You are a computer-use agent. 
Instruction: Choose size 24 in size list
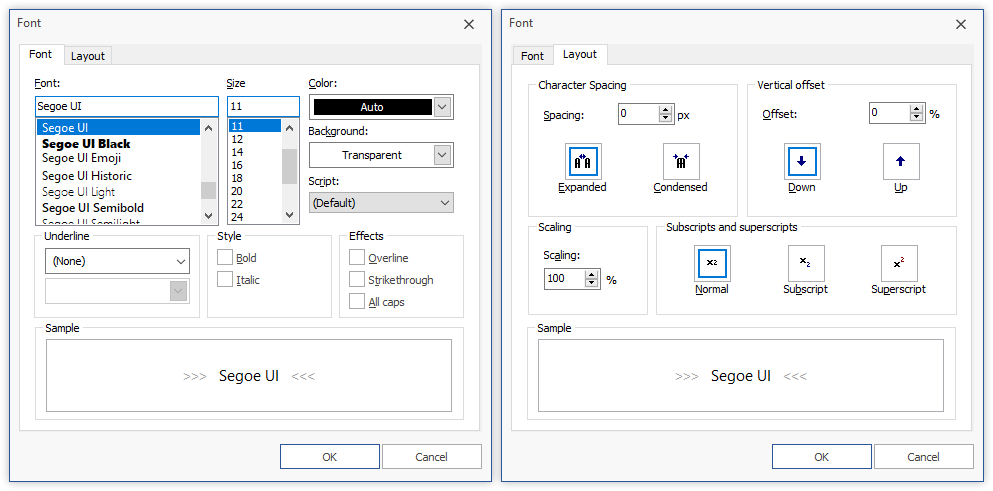coord(255,217)
